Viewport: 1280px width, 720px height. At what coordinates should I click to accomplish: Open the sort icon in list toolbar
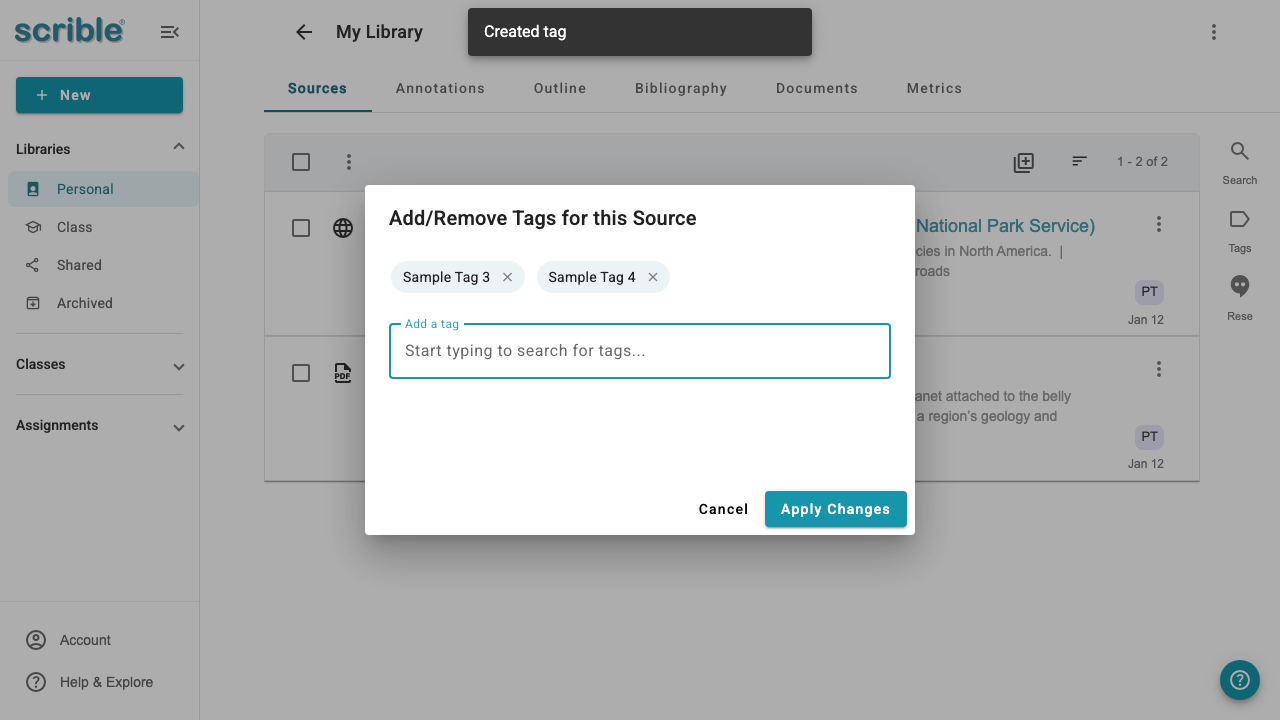[1079, 161]
